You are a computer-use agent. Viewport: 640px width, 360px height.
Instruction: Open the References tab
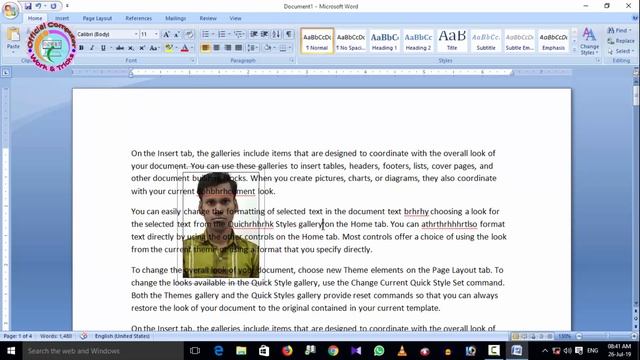tap(138, 18)
